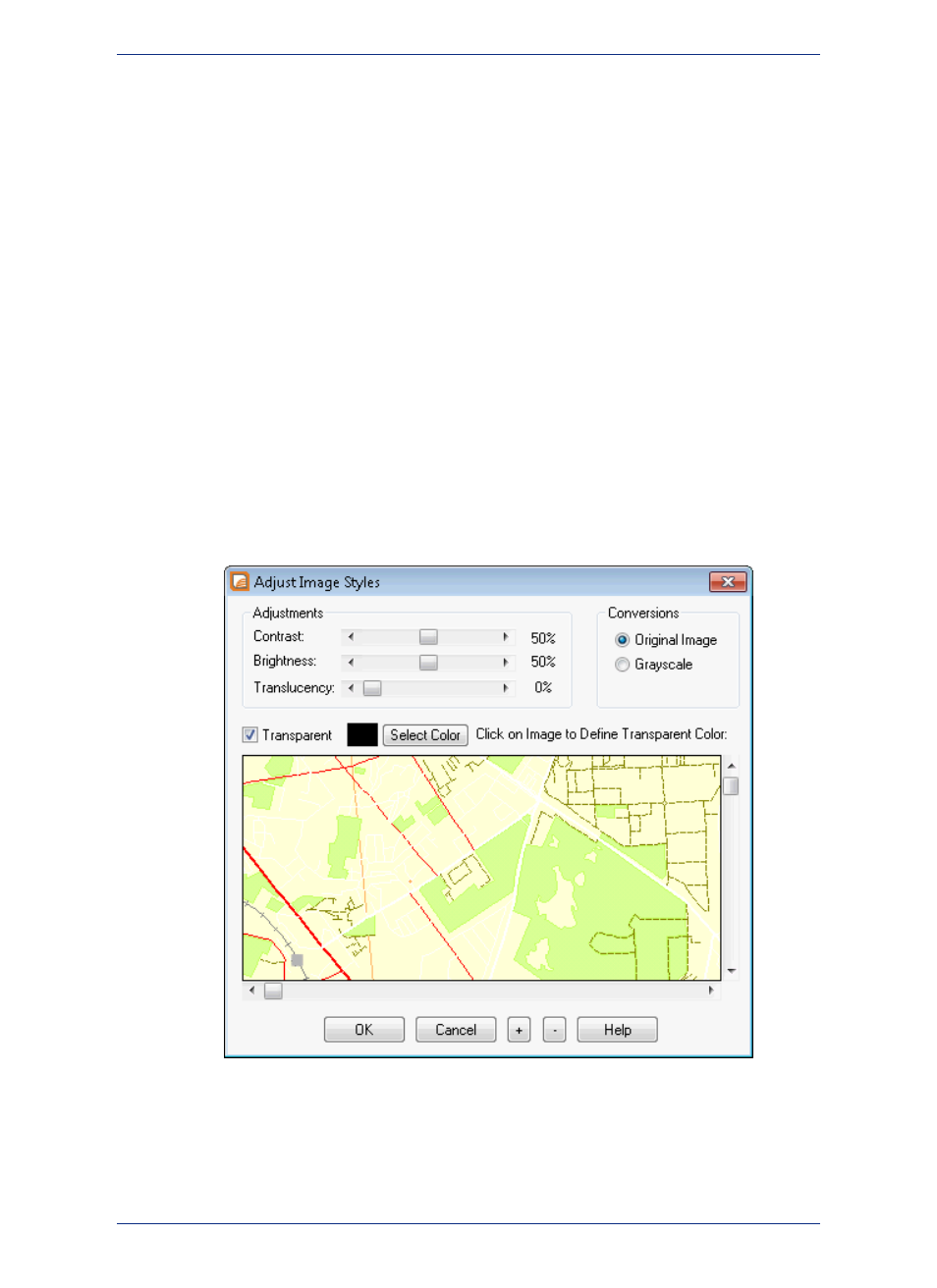This screenshot has height=1288, width=937.
Task: Click the Contrast 50% value
Action: 543,638
